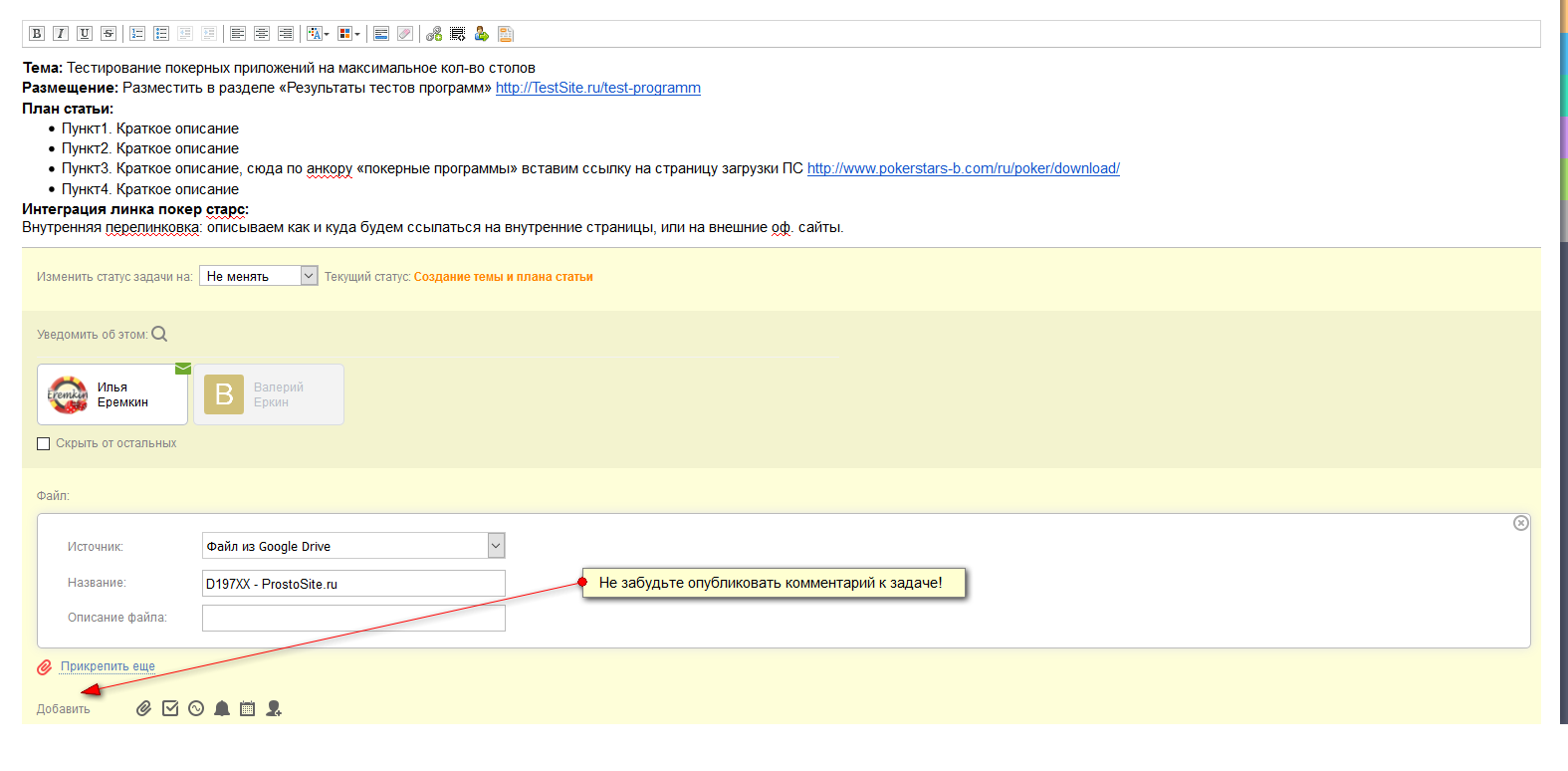Image resolution: width=1568 pixels, height=771 pixels.
Task: Click the 'Название' file name field
Action: [x=353, y=584]
